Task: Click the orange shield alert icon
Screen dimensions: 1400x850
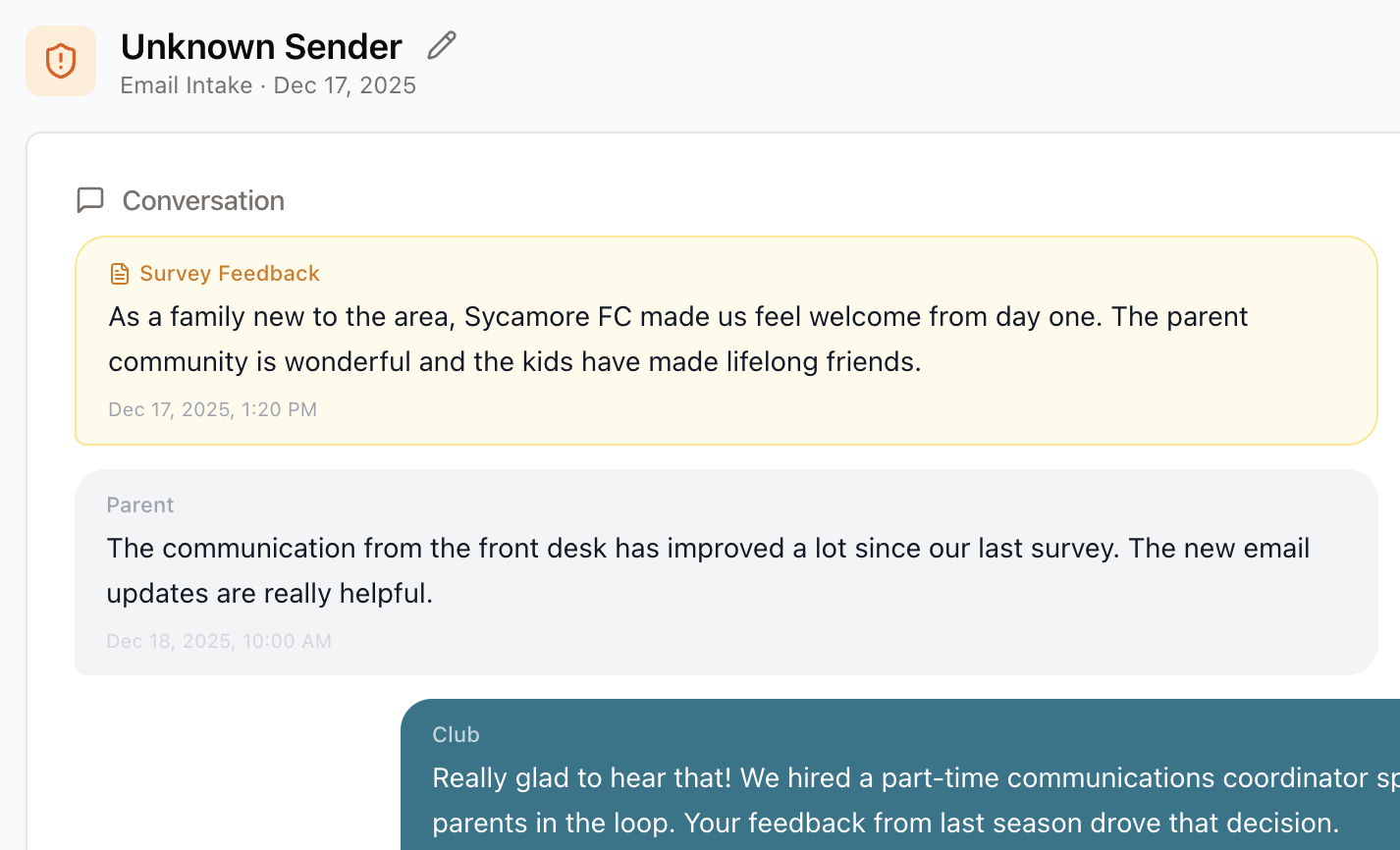Action: click(61, 61)
